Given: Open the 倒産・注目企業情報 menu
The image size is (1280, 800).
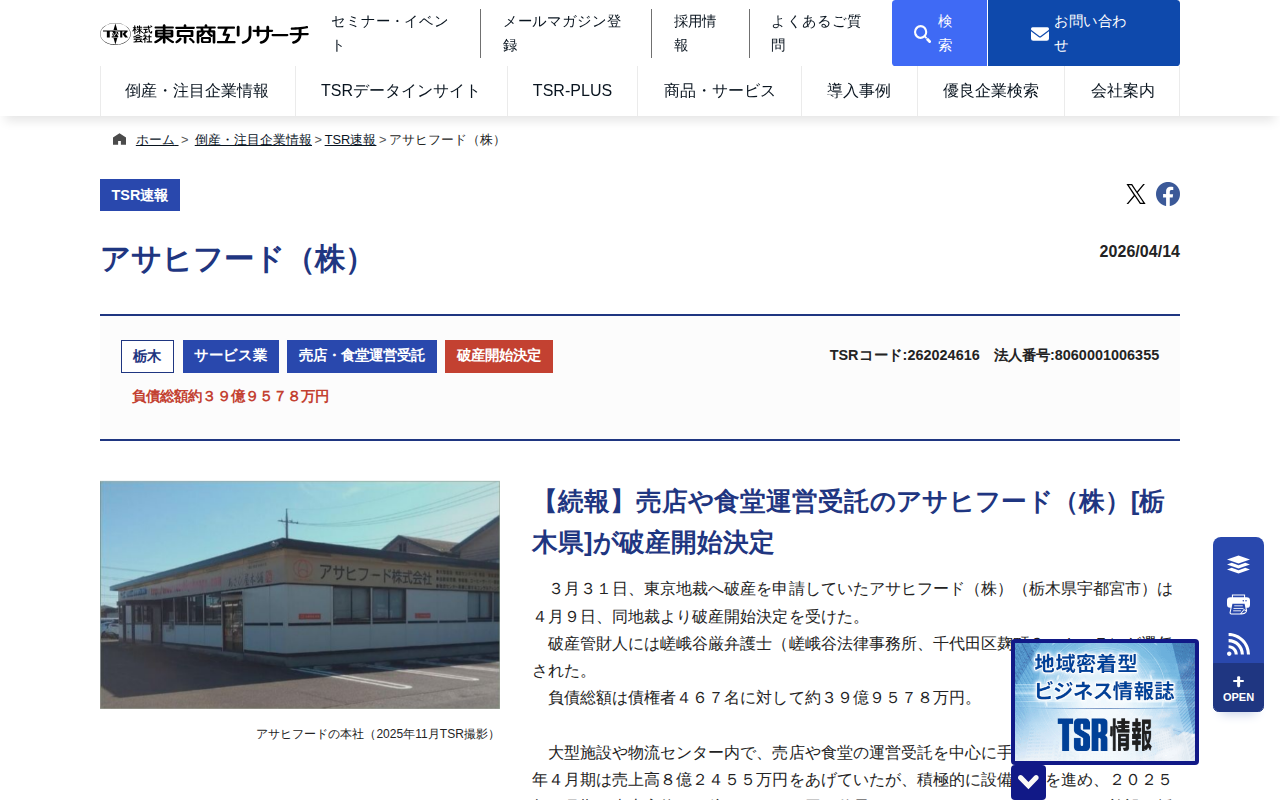Looking at the screenshot, I should (x=197, y=91).
